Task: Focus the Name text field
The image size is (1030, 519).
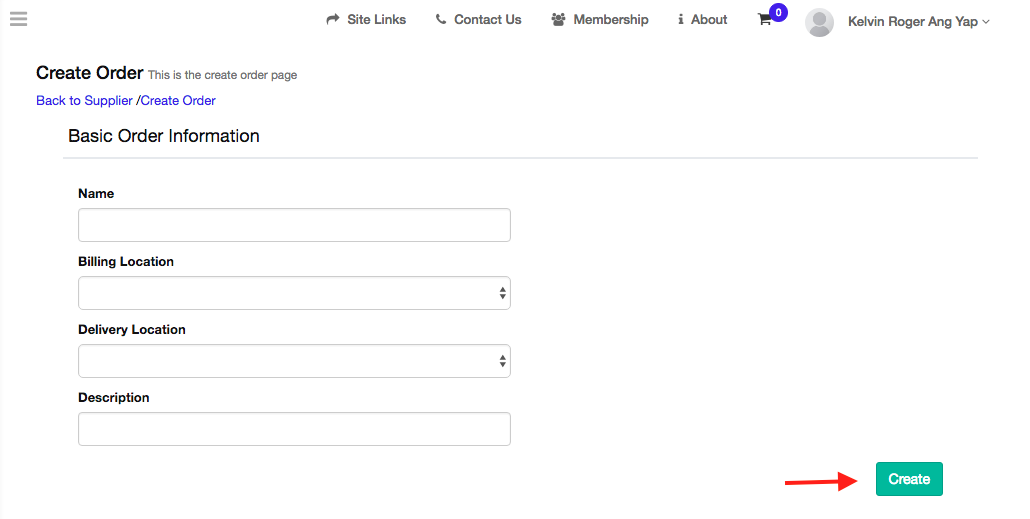Action: [x=294, y=225]
